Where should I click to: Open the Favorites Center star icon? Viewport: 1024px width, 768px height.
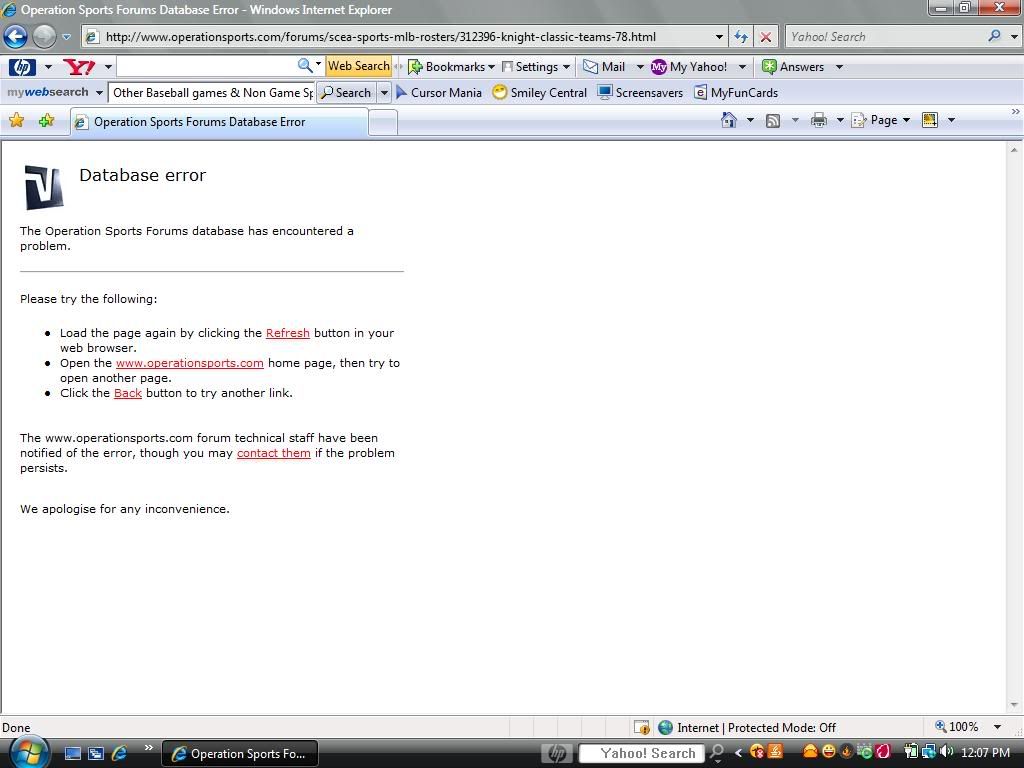click(x=16, y=121)
